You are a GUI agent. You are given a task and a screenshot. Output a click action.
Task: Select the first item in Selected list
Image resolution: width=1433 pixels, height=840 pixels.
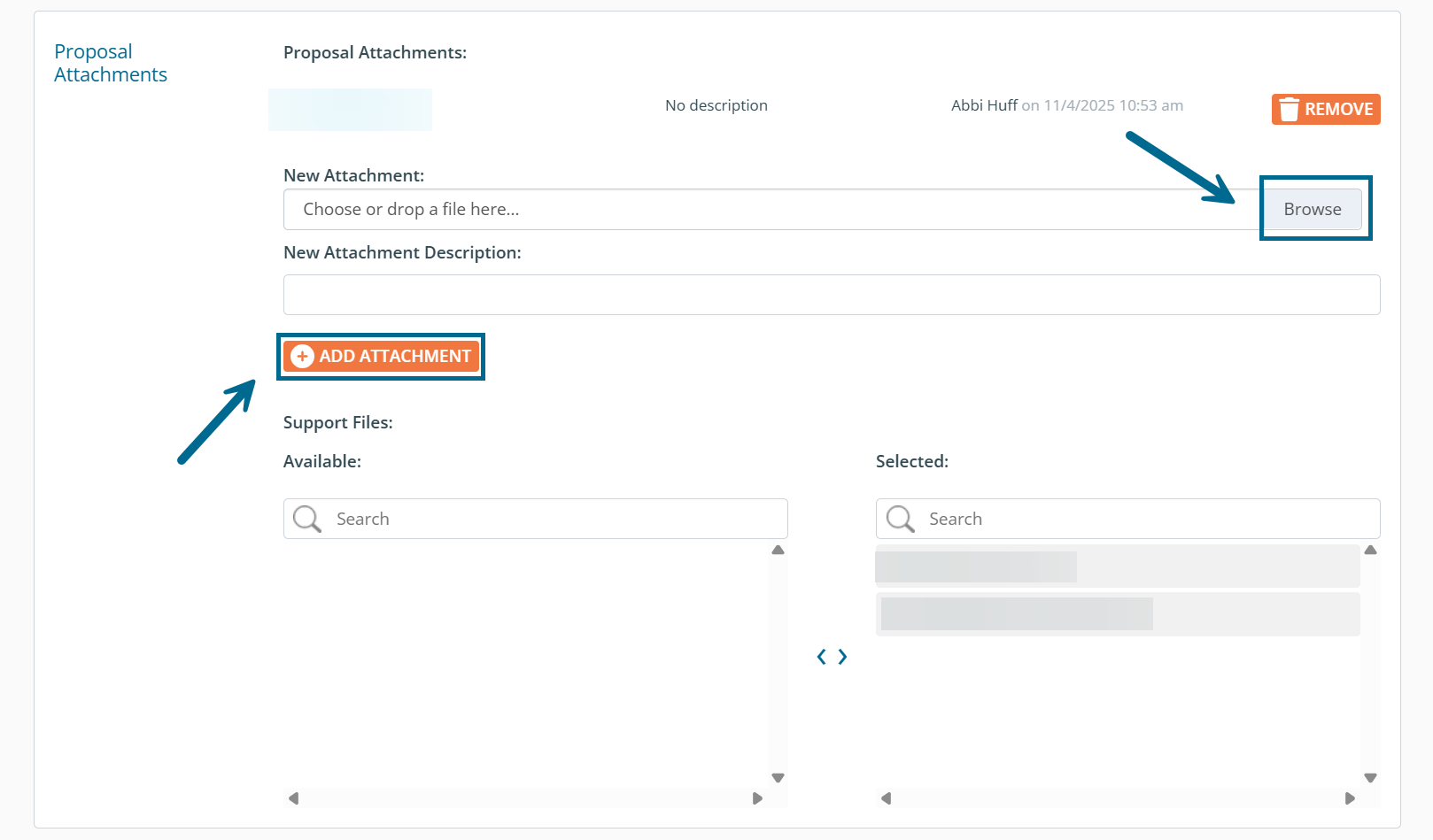pyautogui.click(x=1116, y=566)
